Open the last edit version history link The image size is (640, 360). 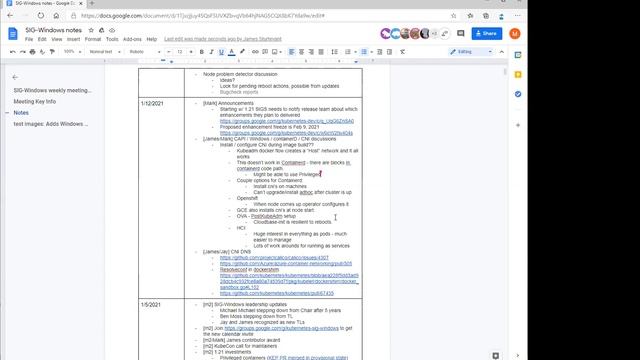point(223,39)
